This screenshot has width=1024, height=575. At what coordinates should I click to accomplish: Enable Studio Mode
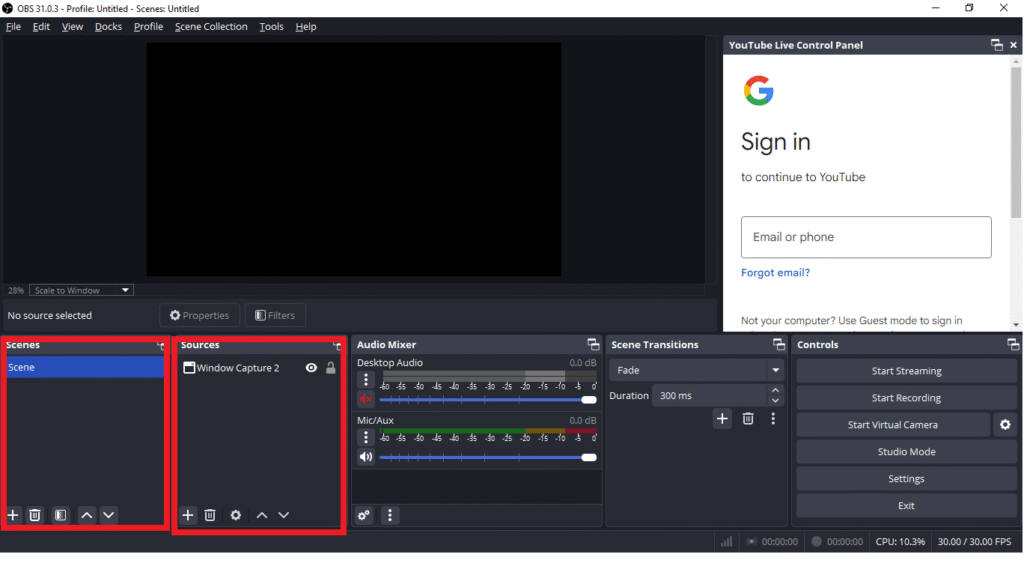pos(906,452)
